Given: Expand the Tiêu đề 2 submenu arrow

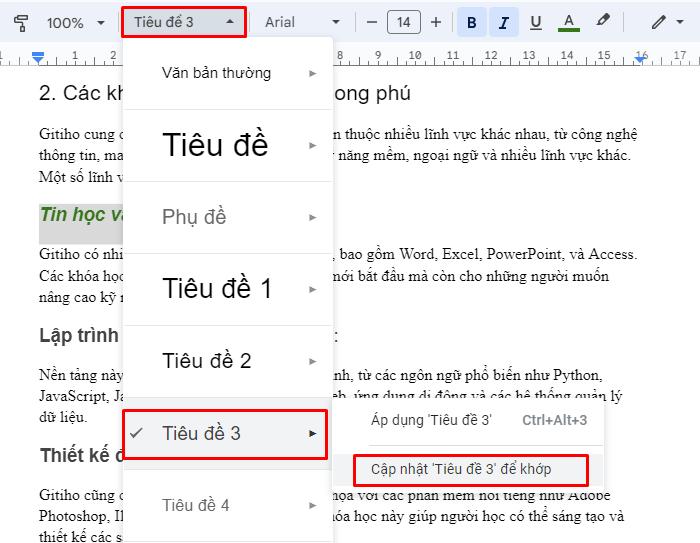Looking at the screenshot, I should (312, 361).
